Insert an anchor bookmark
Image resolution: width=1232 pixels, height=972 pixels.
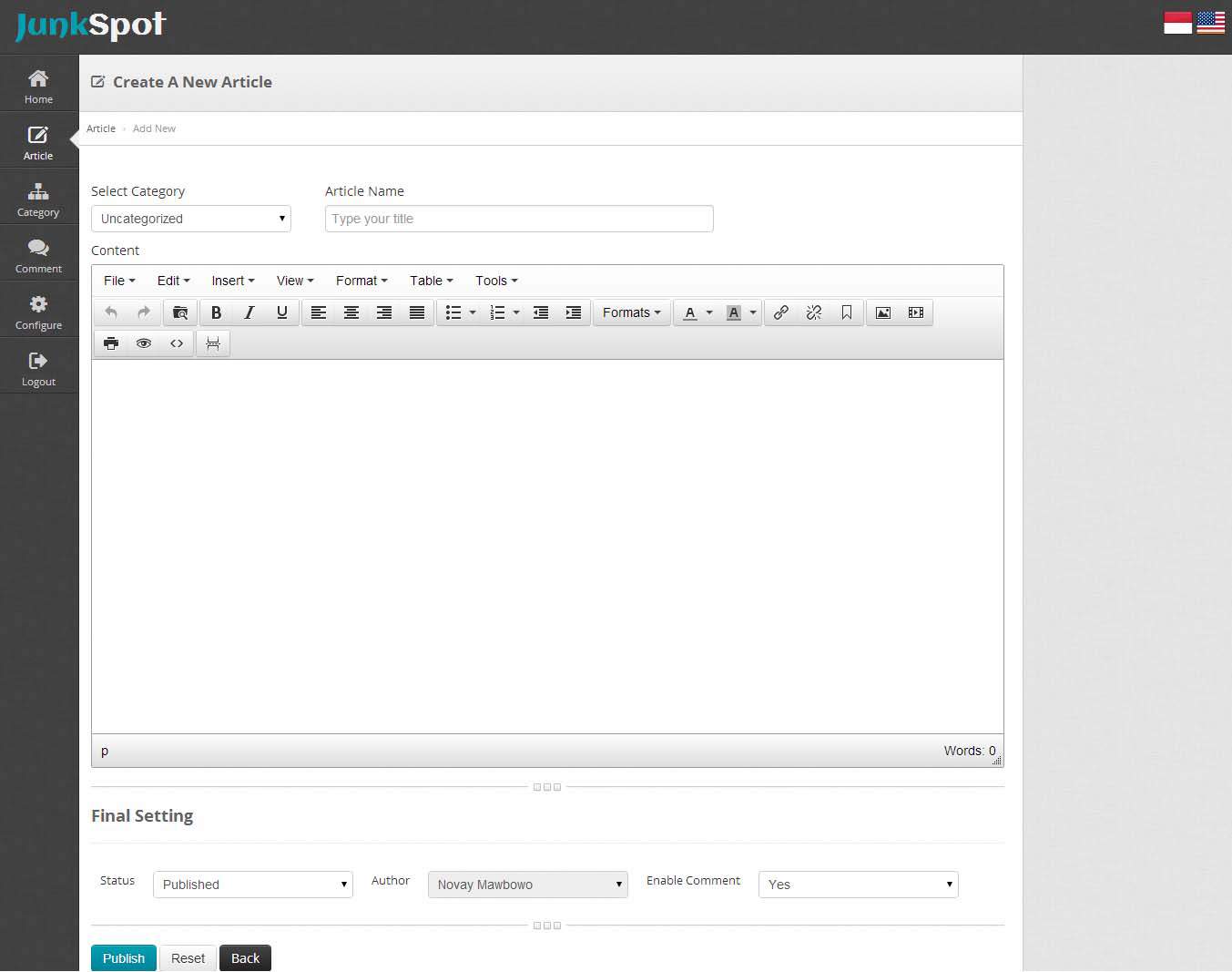(847, 312)
